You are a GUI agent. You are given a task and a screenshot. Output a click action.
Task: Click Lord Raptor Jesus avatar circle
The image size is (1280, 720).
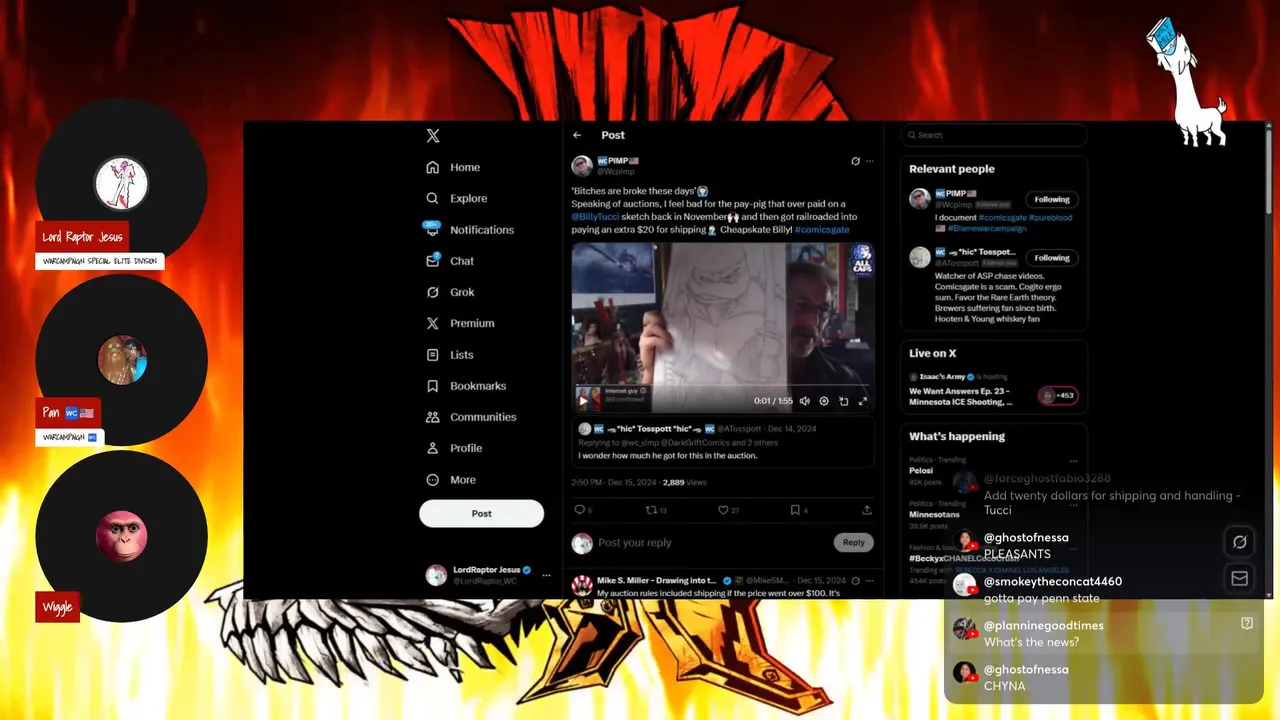(121, 184)
